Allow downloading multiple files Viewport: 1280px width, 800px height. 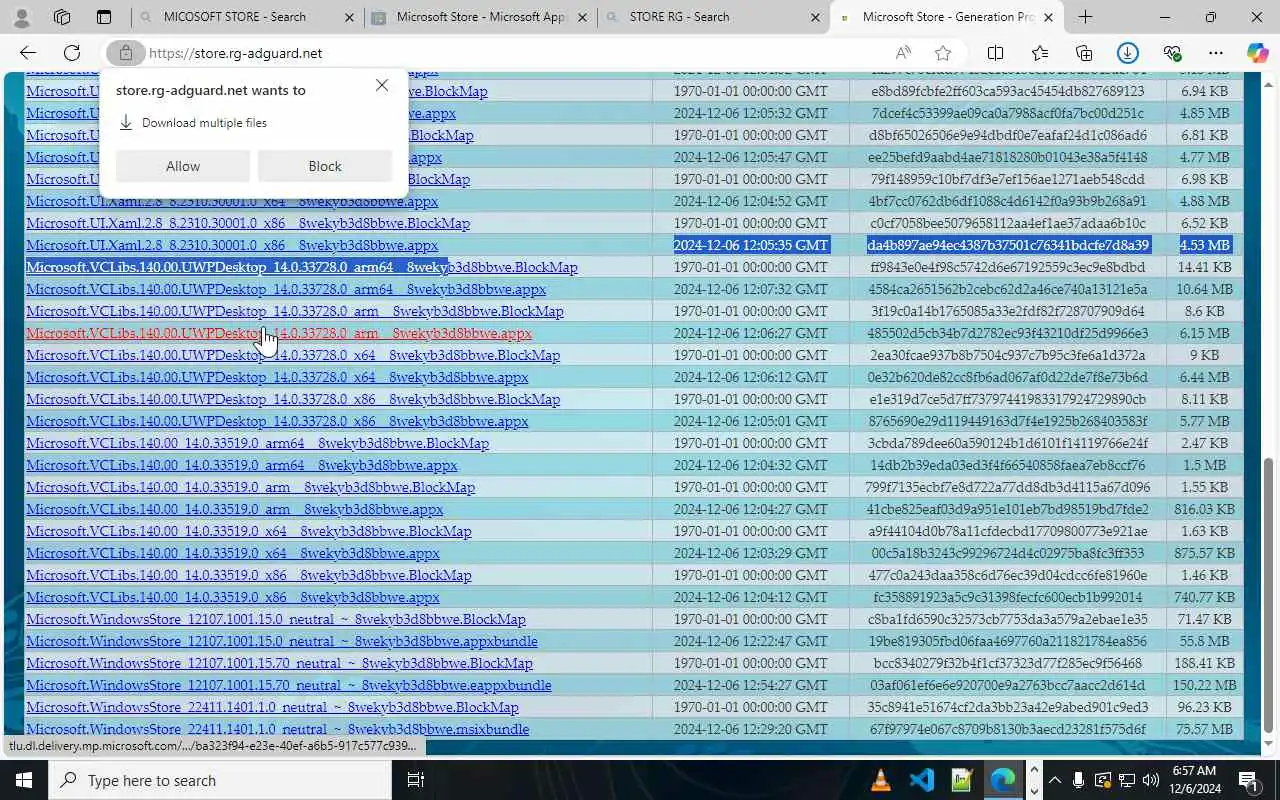pyautogui.click(x=183, y=166)
